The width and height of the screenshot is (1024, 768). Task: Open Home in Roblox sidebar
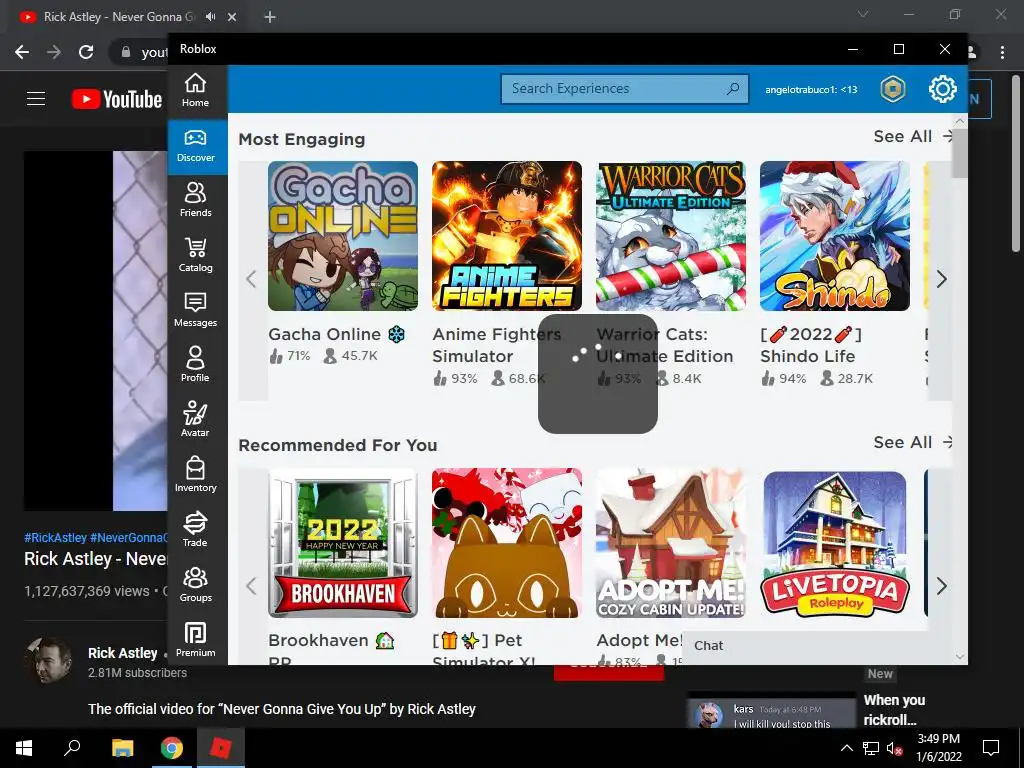click(x=195, y=90)
